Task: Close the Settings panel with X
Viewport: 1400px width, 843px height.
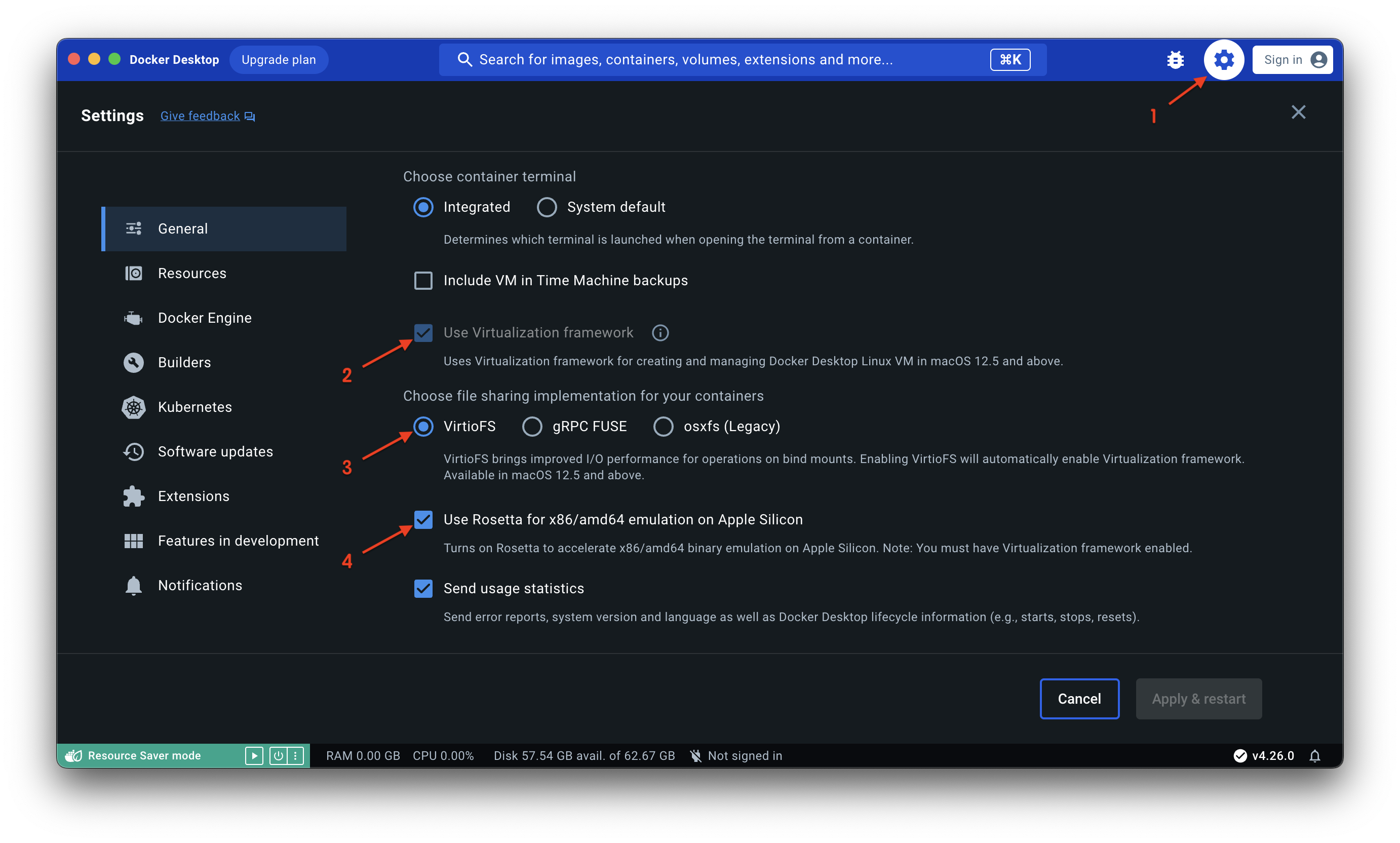Action: pyautogui.click(x=1298, y=112)
